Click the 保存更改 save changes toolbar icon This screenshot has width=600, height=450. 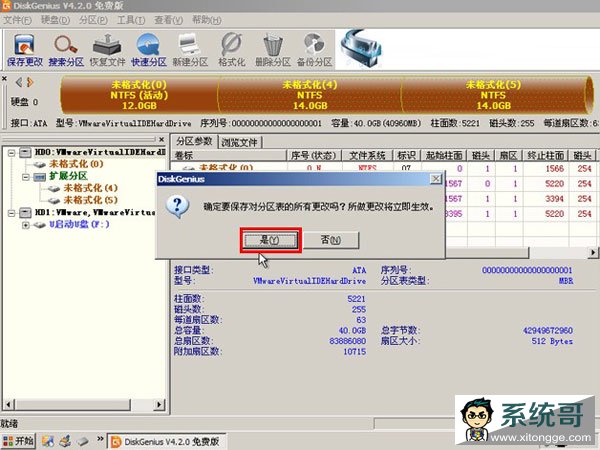(25, 50)
